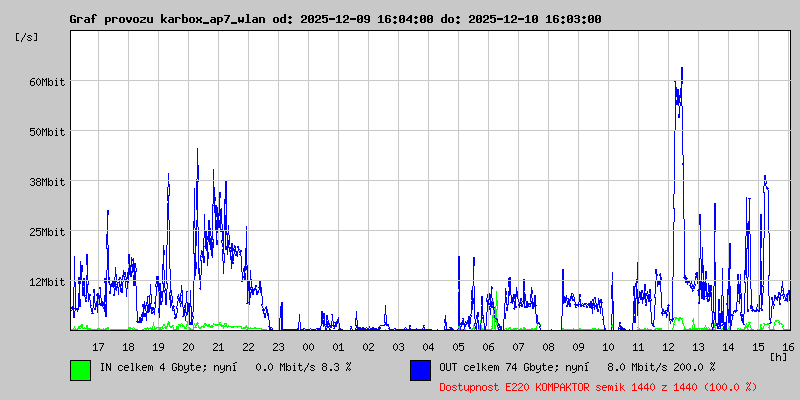Image resolution: width=800 pixels, height=400 pixels.
Task: Click the '15' hour label on x-axis
Action: [758, 347]
